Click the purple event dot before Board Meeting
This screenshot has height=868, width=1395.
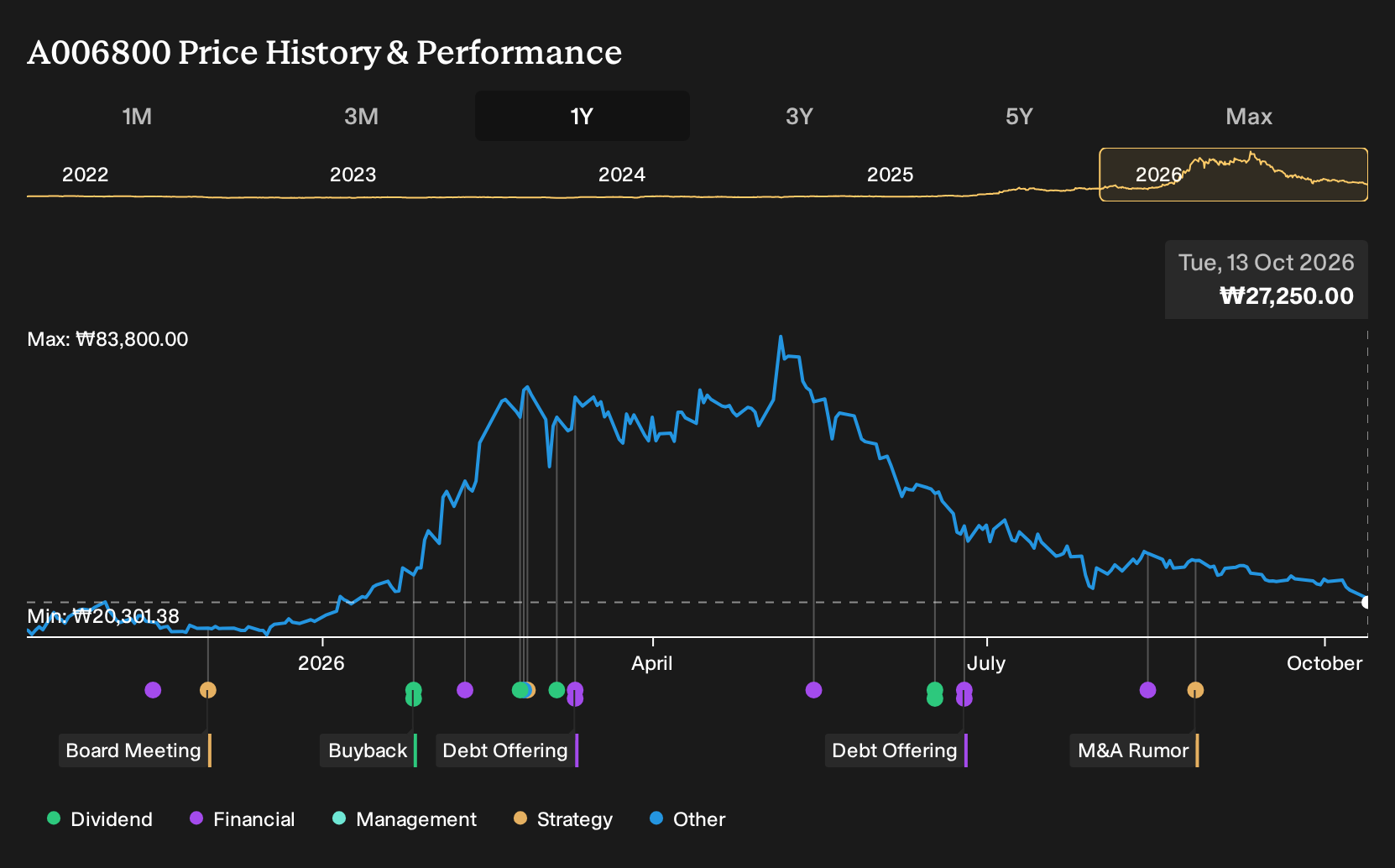(153, 690)
